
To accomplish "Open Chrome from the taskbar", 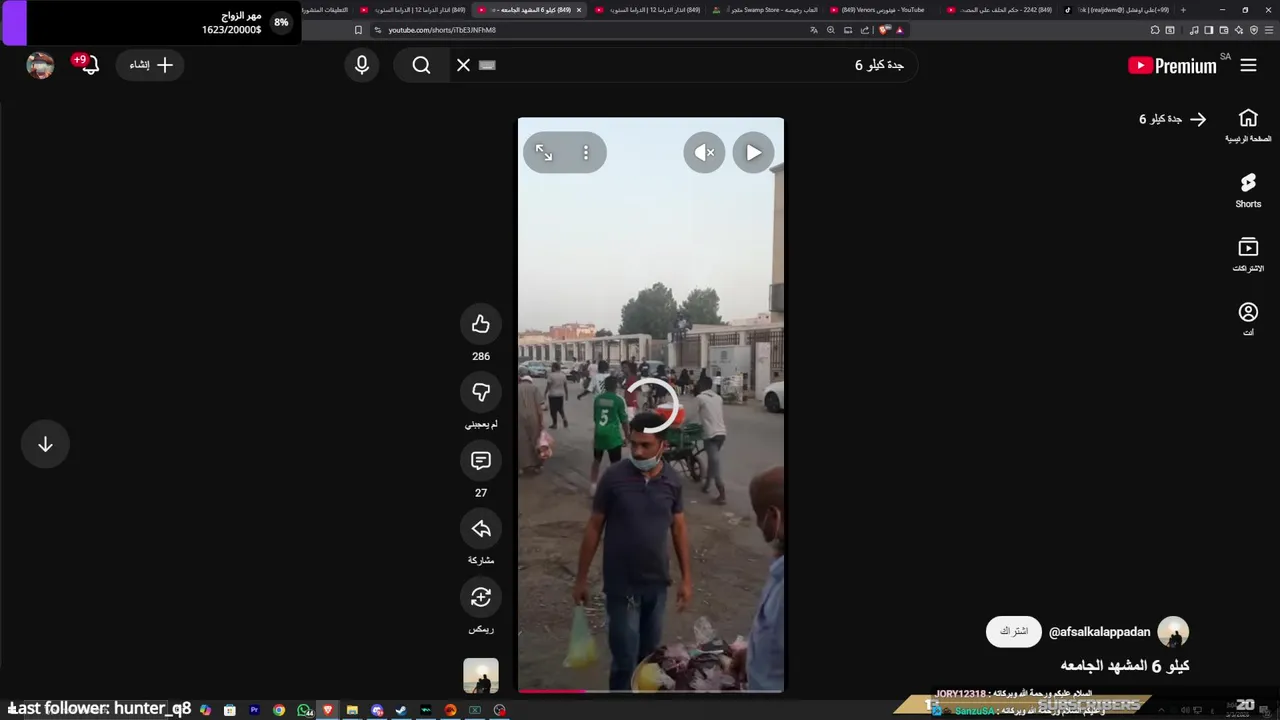I will point(279,710).
